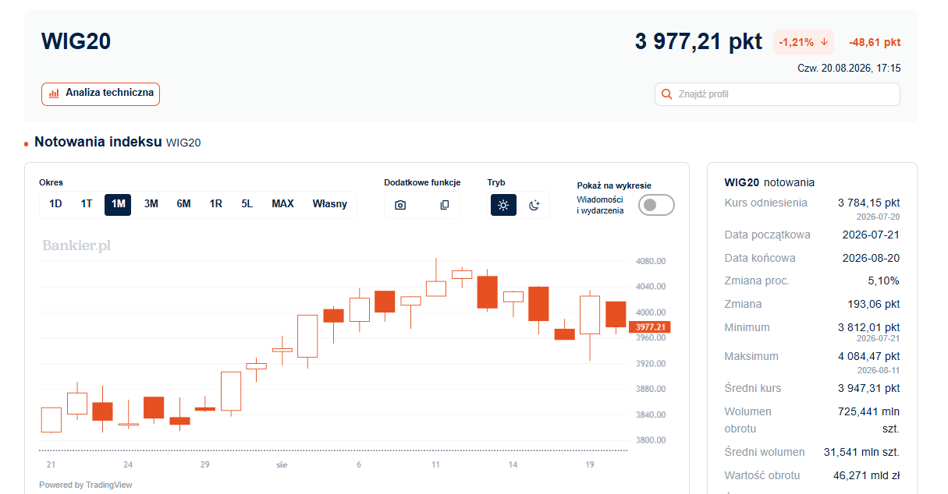The width and height of the screenshot is (948, 494).
Task: Select the 6M period tab
Action: (184, 204)
